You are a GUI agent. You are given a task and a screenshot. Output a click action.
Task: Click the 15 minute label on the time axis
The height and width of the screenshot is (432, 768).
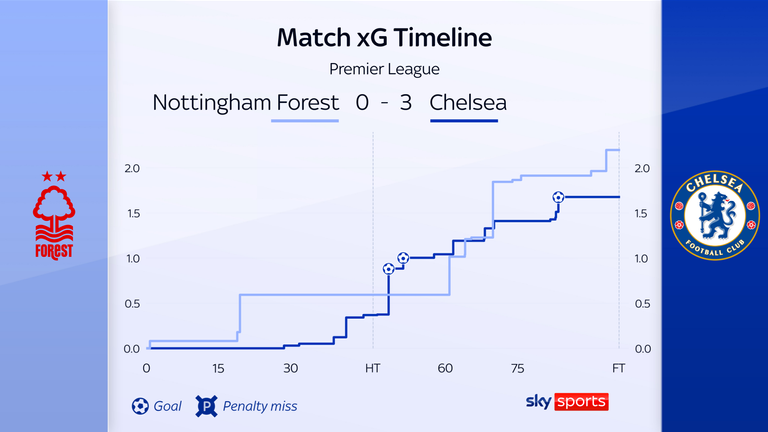point(219,369)
